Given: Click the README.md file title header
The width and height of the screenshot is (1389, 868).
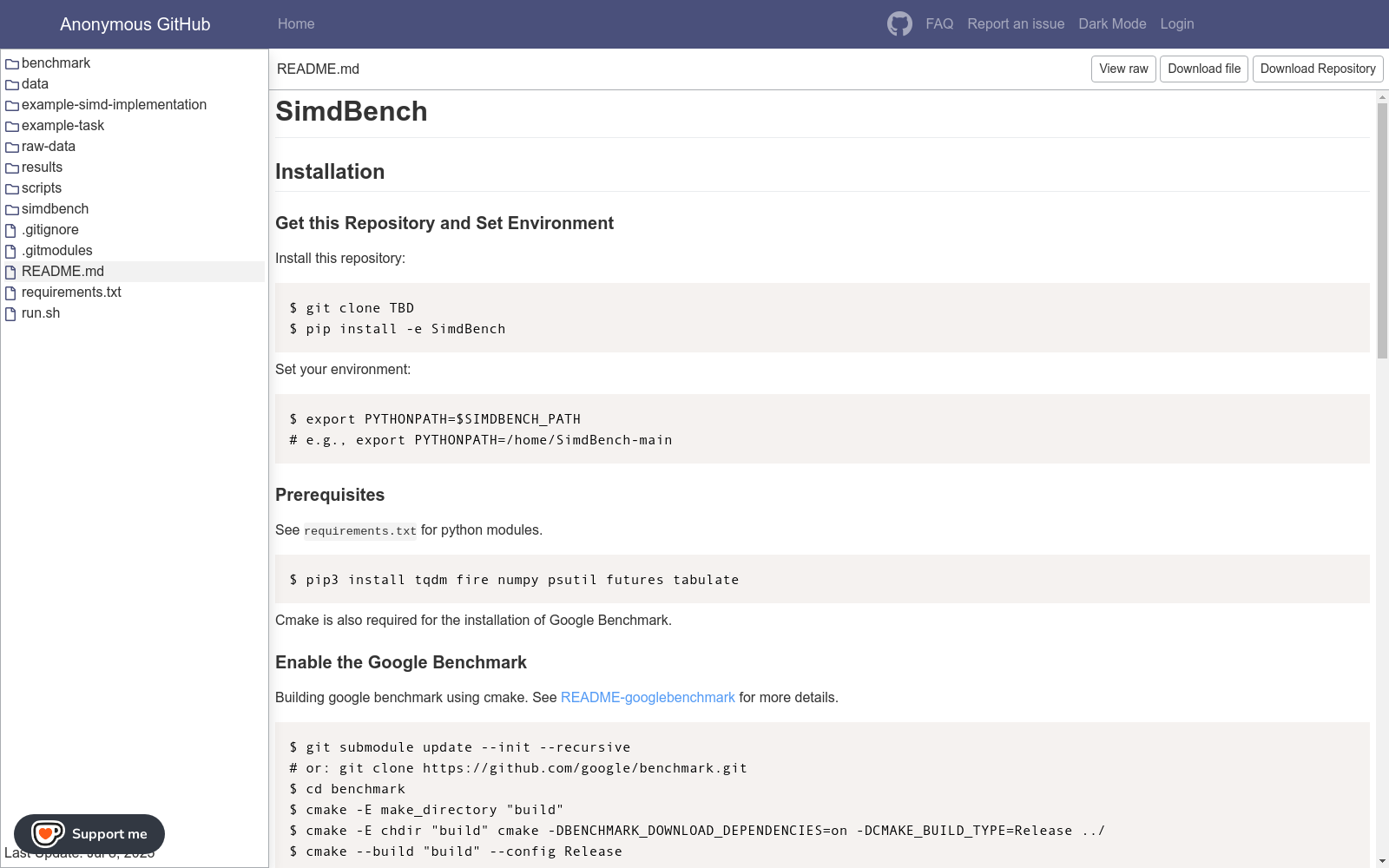Looking at the screenshot, I should tap(318, 69).
